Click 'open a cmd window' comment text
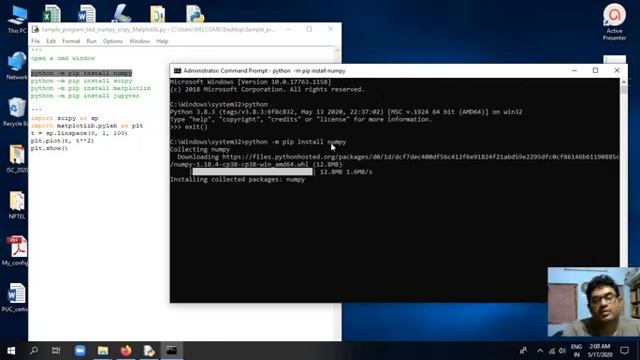 tap(63, 58)
